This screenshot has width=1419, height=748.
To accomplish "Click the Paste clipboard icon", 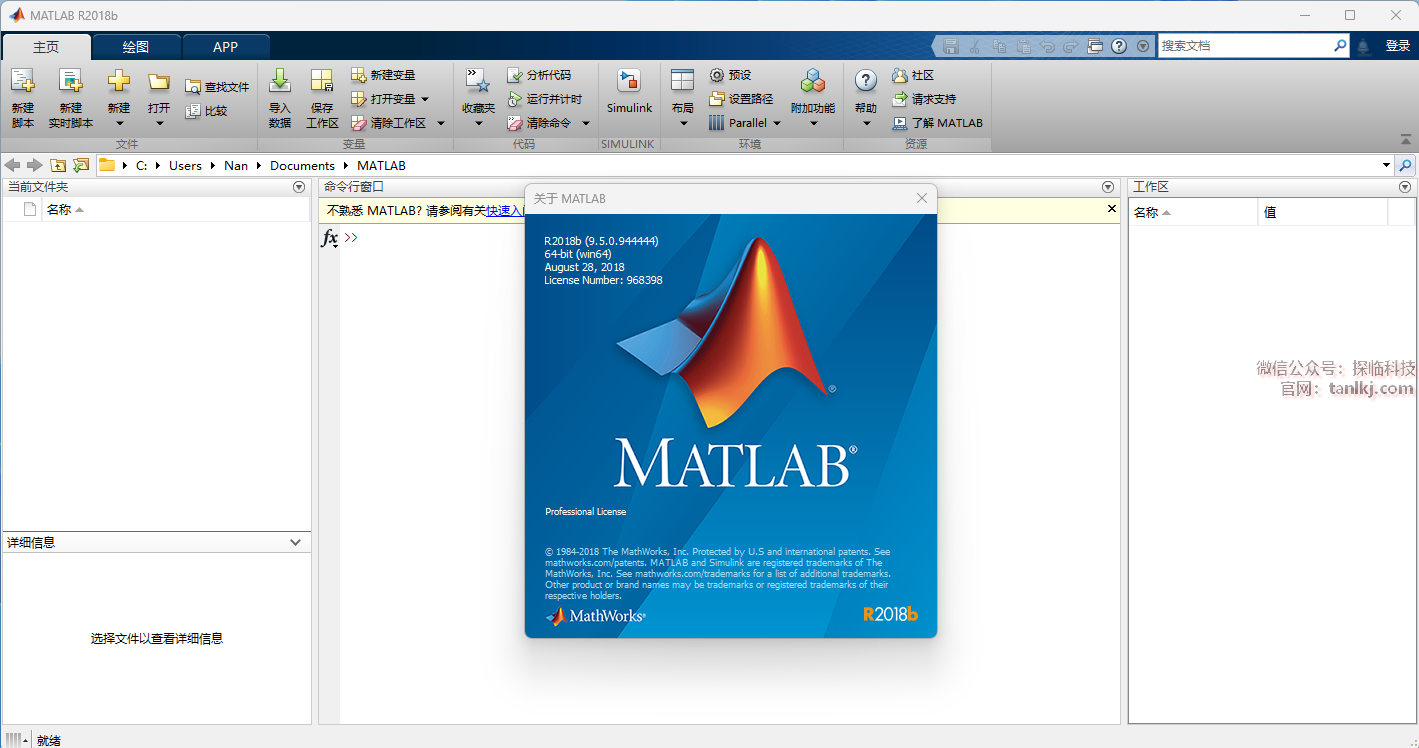I will [1023, 46].
